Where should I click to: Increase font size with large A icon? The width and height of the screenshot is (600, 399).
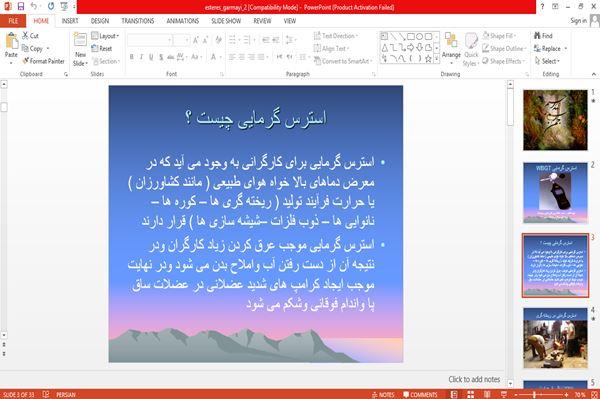click(196, 40)
